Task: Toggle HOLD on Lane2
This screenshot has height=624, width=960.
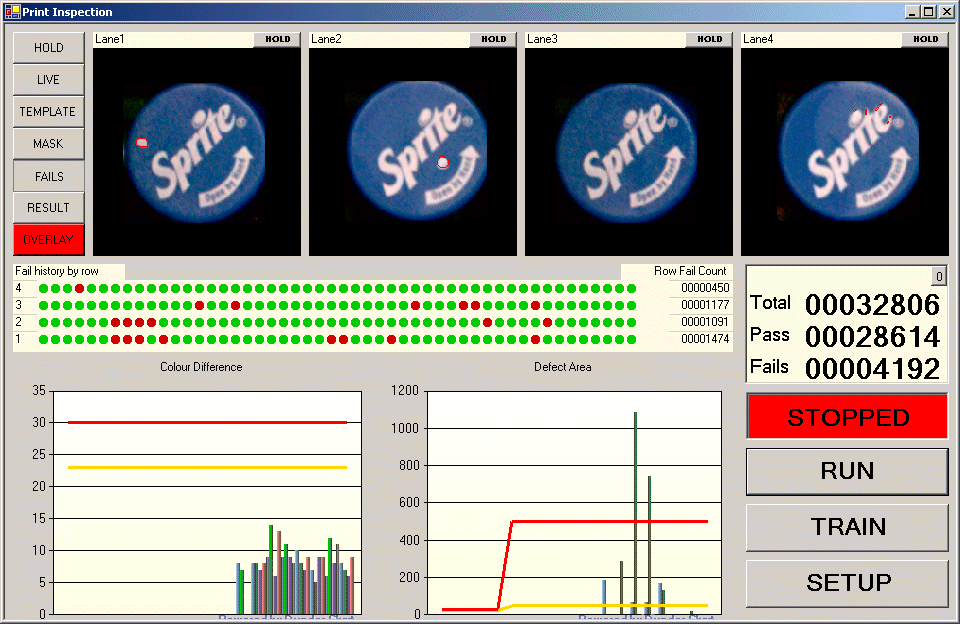Action: tap(493, 40)
